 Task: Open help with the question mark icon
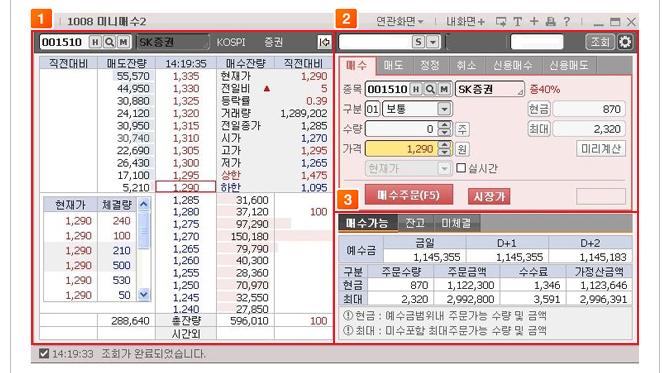coord(567,21)
